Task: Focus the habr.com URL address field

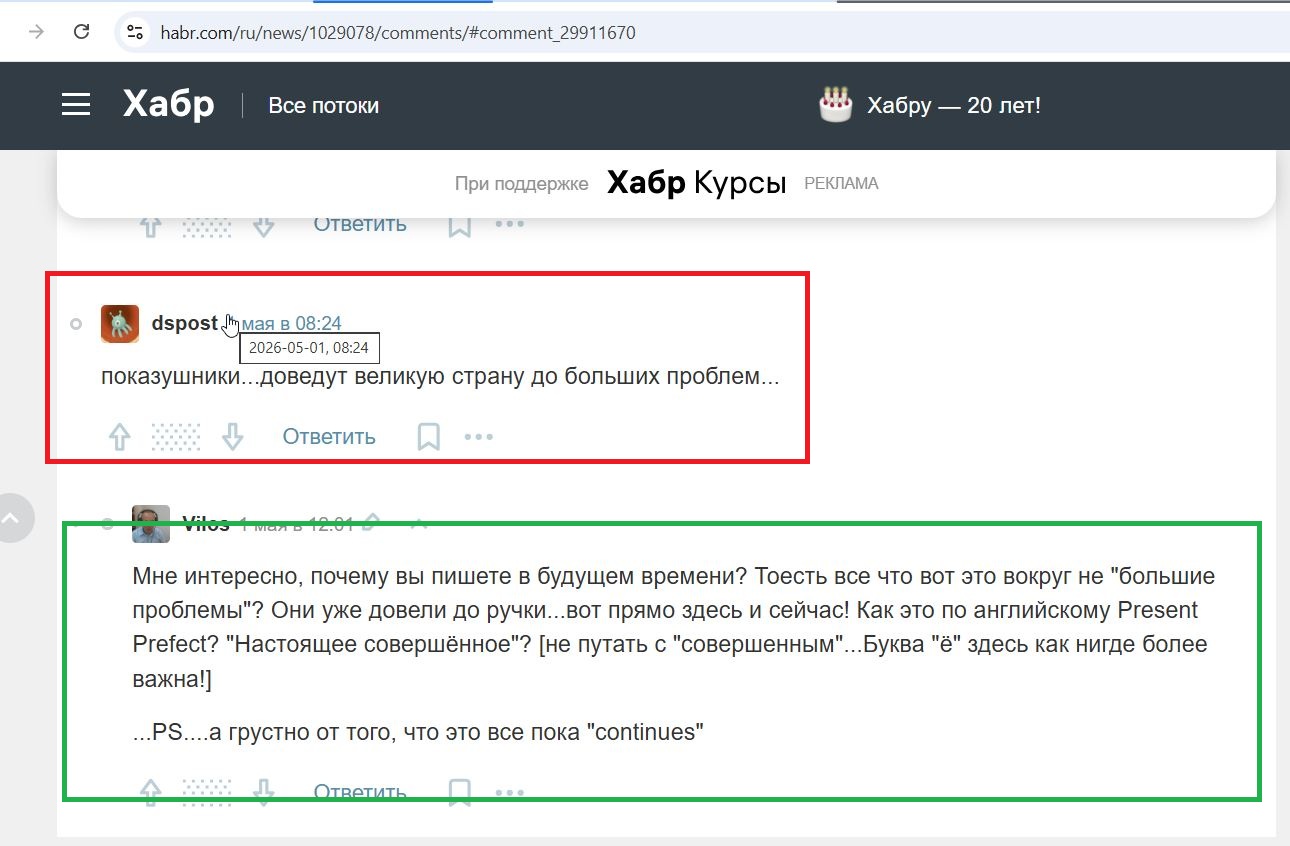Action: tap(398, 33)
